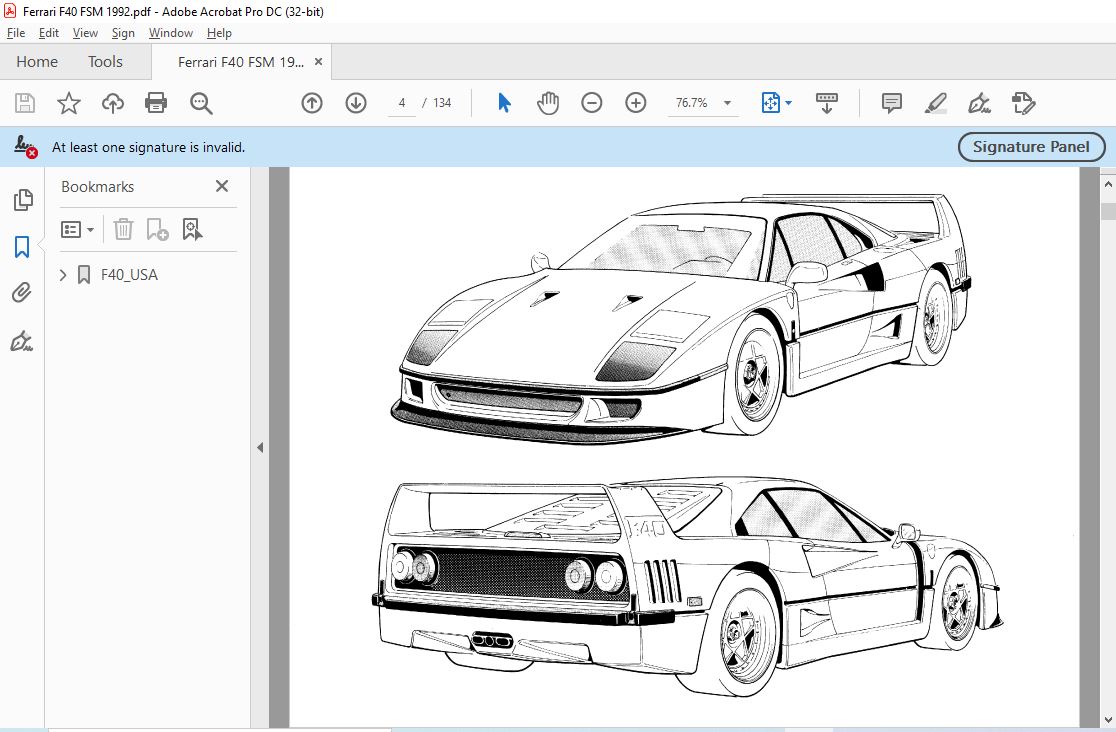
Task: Open the fit page options arrow
Action: click(x=789, y=103)
